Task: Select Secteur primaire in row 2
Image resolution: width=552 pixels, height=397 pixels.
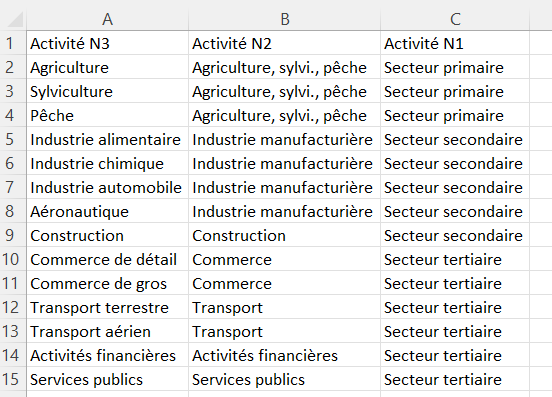Action: (455, 68)
